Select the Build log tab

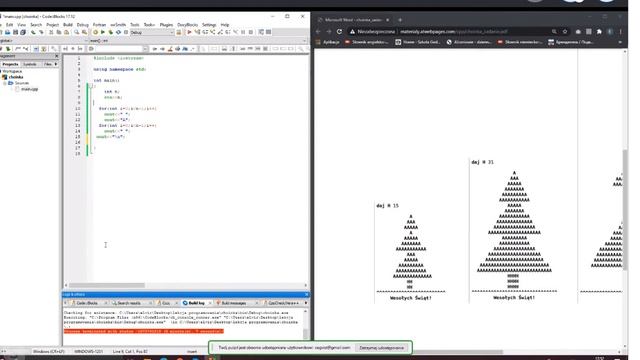[196, 303]
